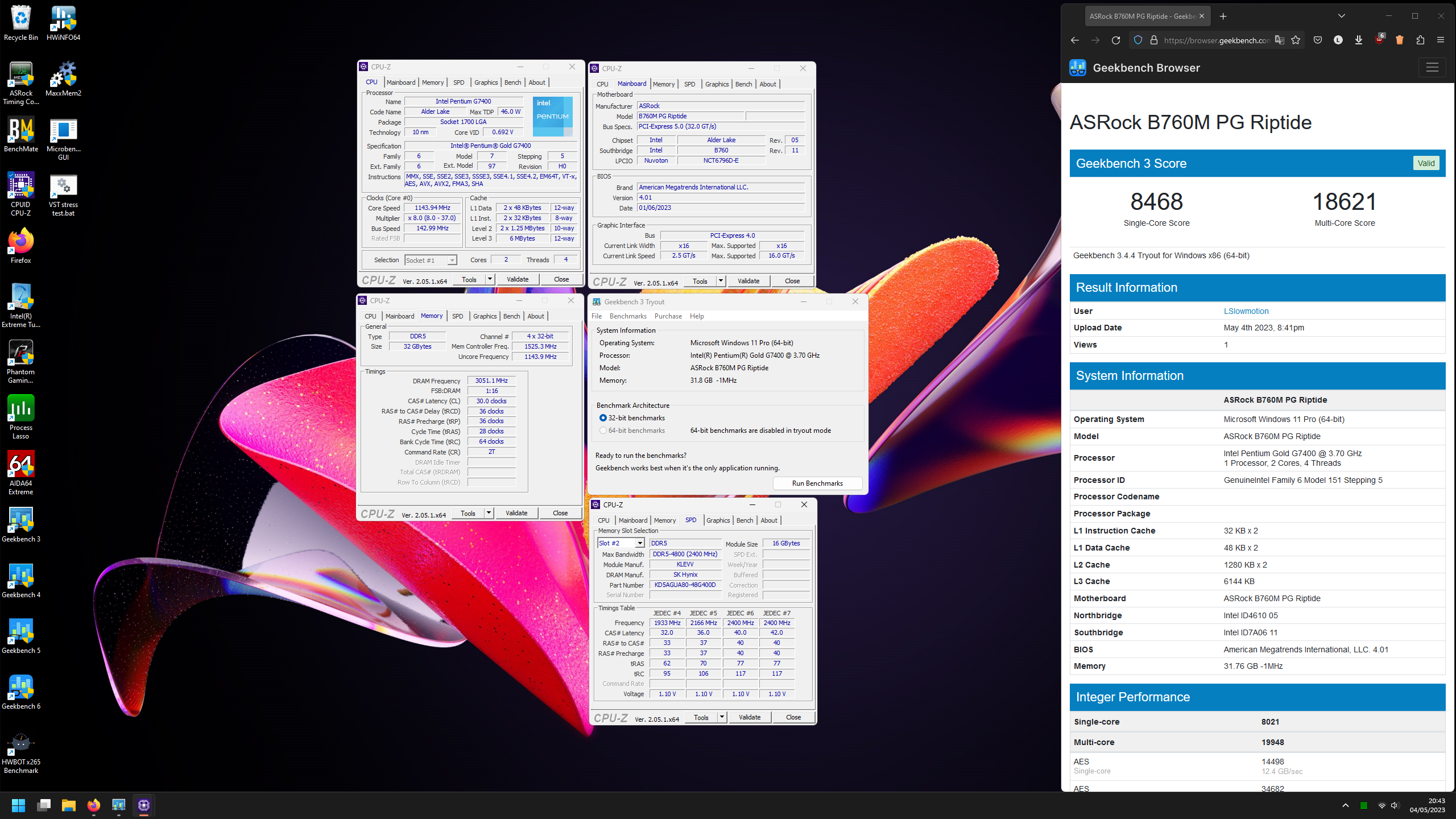Launch MaxxMem2 from the desktop
The height and width of the screenshot is (819, 1456).
(x=63, y=78)
